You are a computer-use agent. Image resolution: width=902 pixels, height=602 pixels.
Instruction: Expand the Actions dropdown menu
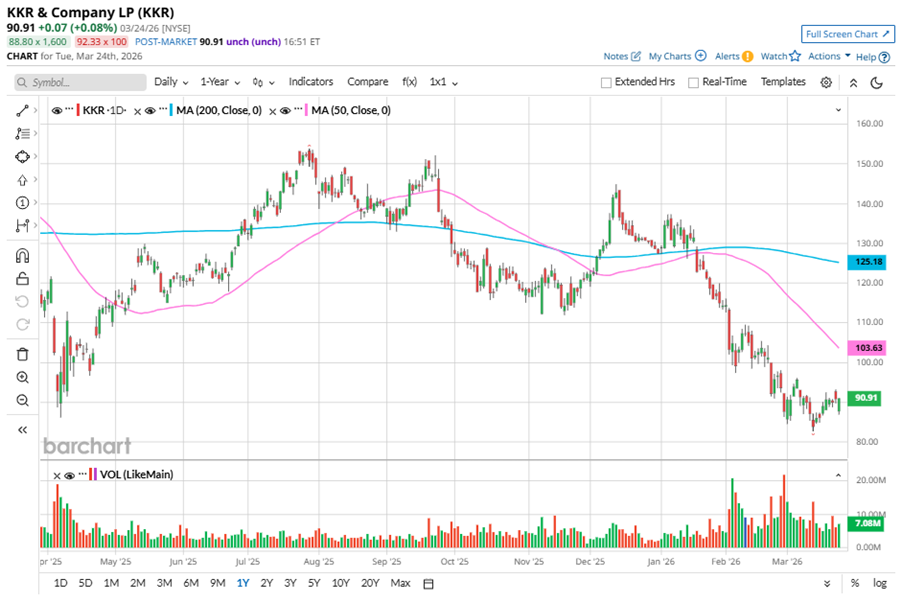pyautogui.click(x=829, y=56)
